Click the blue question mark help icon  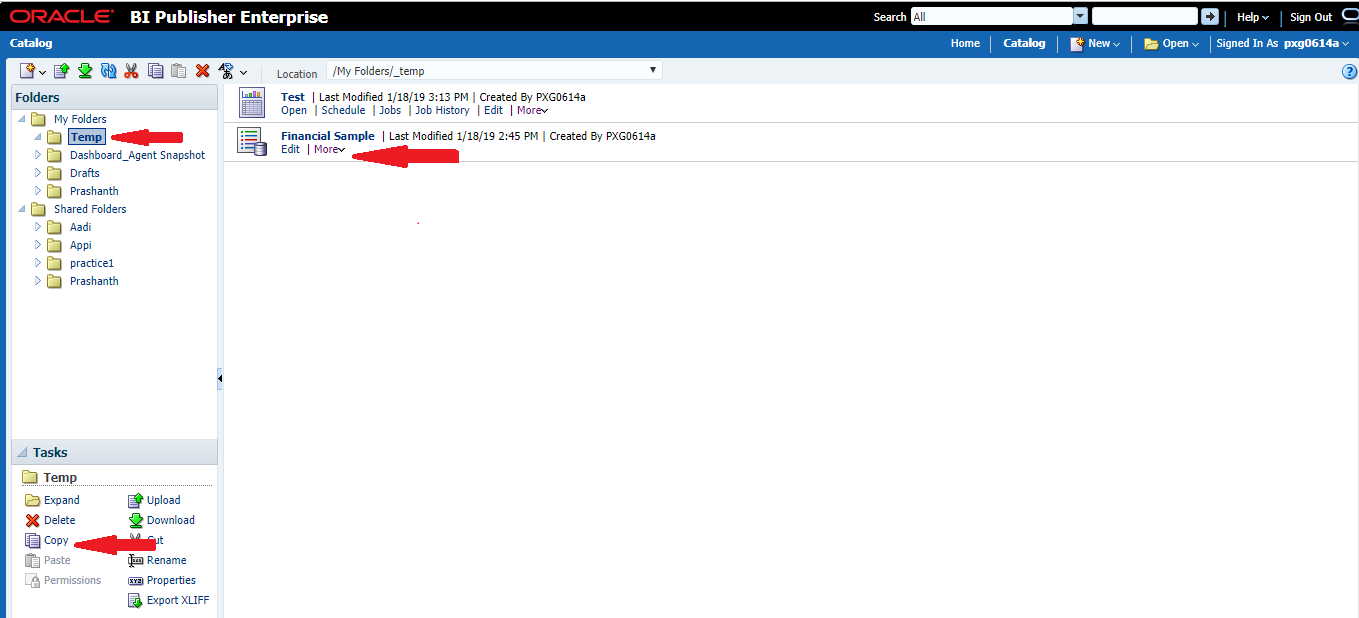pos(1349,72)
